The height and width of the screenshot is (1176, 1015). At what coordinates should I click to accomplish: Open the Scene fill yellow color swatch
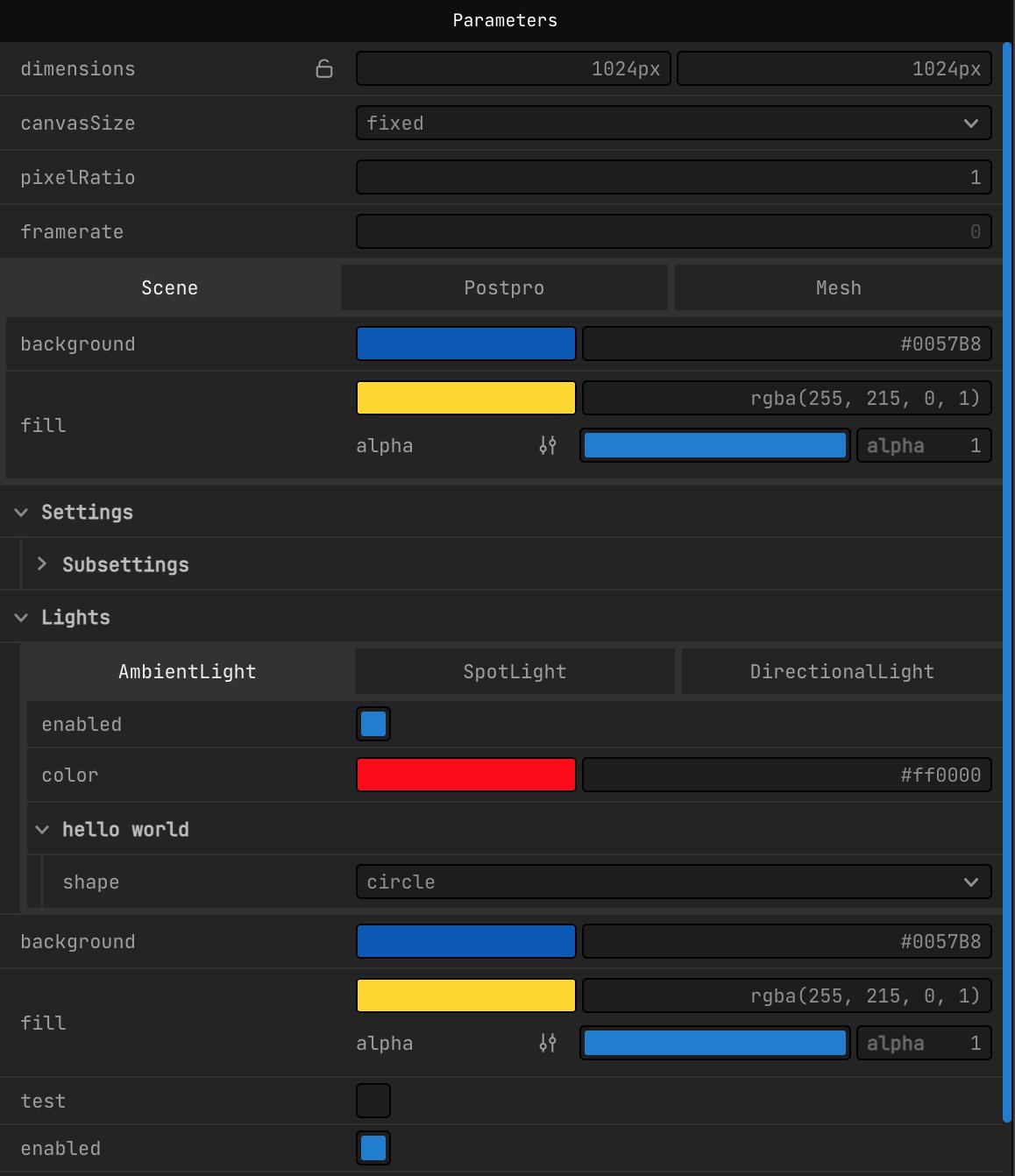[x=466, y=398]
